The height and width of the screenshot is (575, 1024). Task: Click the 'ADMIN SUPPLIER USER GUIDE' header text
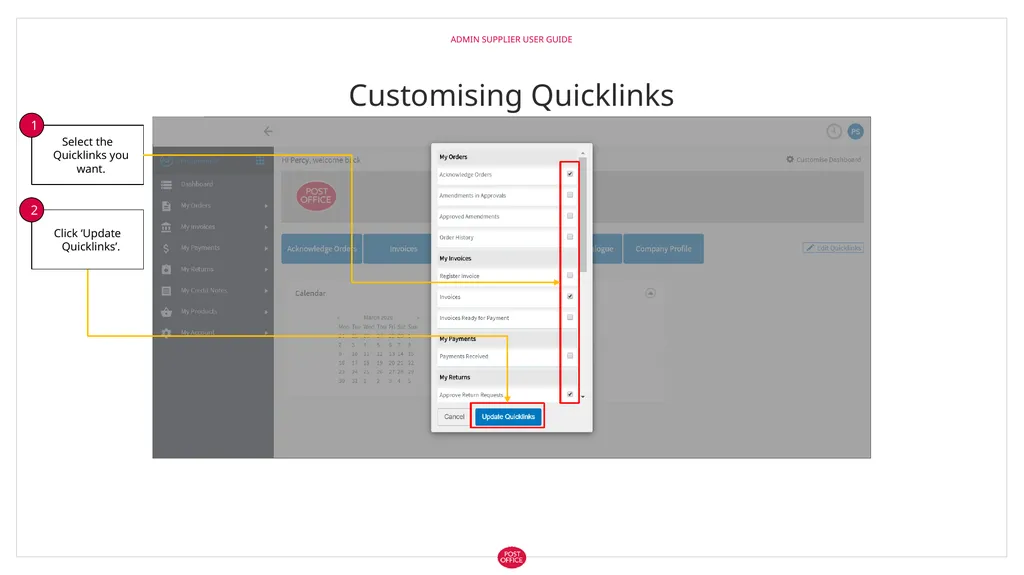point(511,39)
